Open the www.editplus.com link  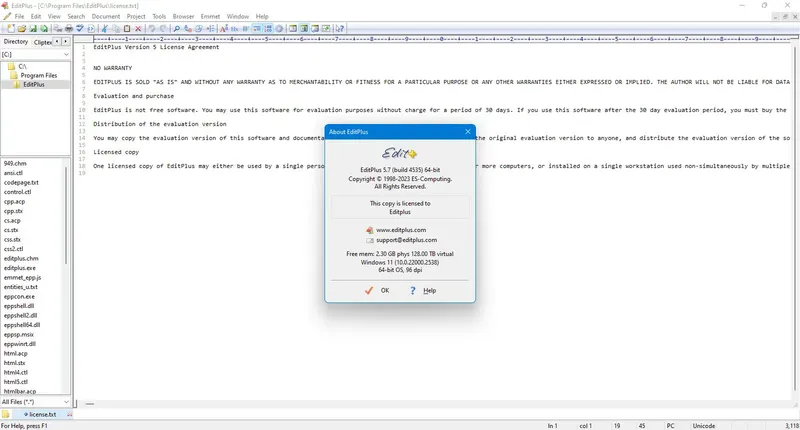(401, 230)
